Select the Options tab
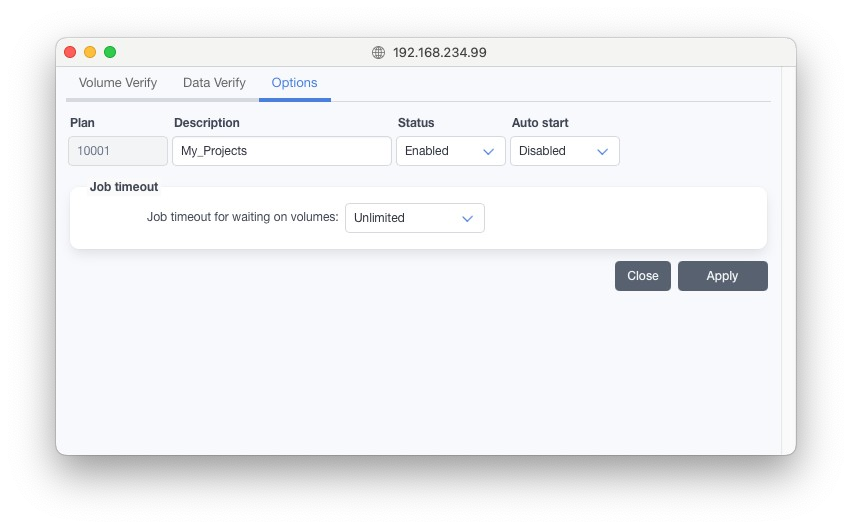The height and width of the screenshot is (529, 852). coord(294,83)
